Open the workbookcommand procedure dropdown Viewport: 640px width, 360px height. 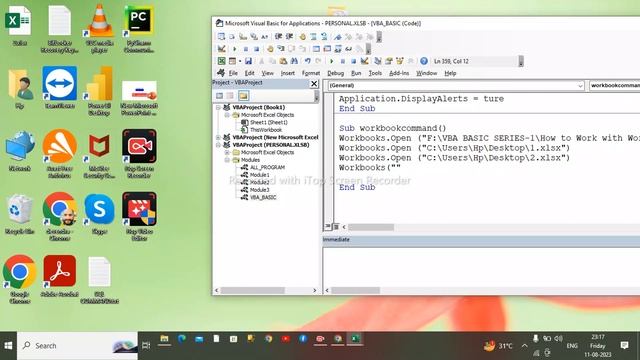click(x=614, y=85)
